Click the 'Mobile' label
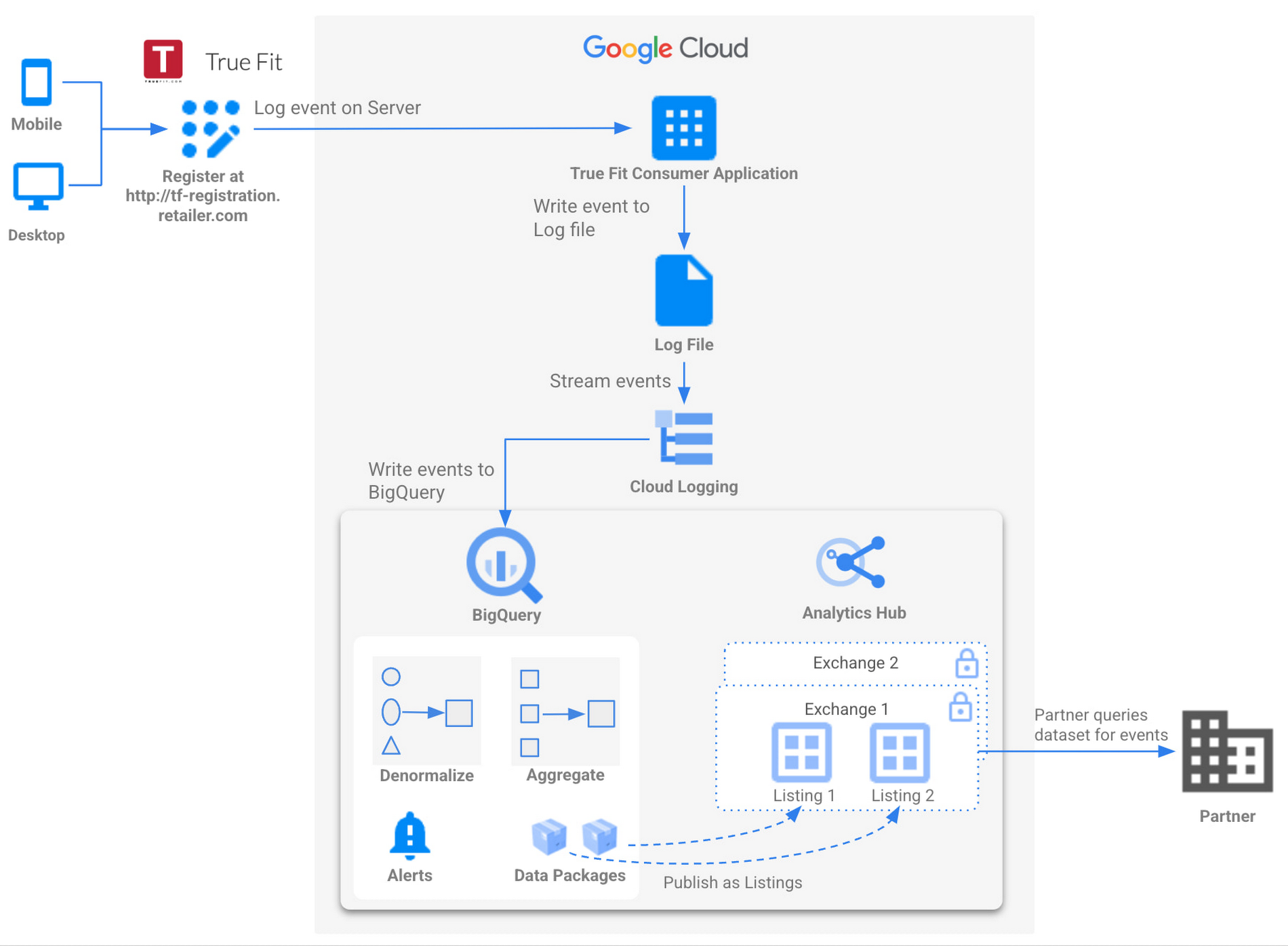This screenshot has height=946, width=1288. click(x=37, y=124)
